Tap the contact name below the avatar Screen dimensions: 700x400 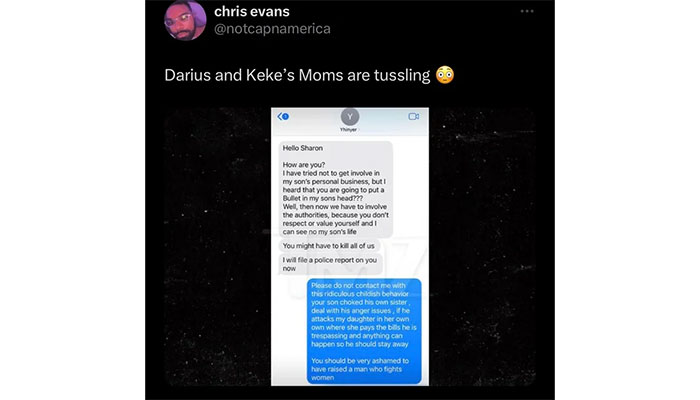pos(348,129)
